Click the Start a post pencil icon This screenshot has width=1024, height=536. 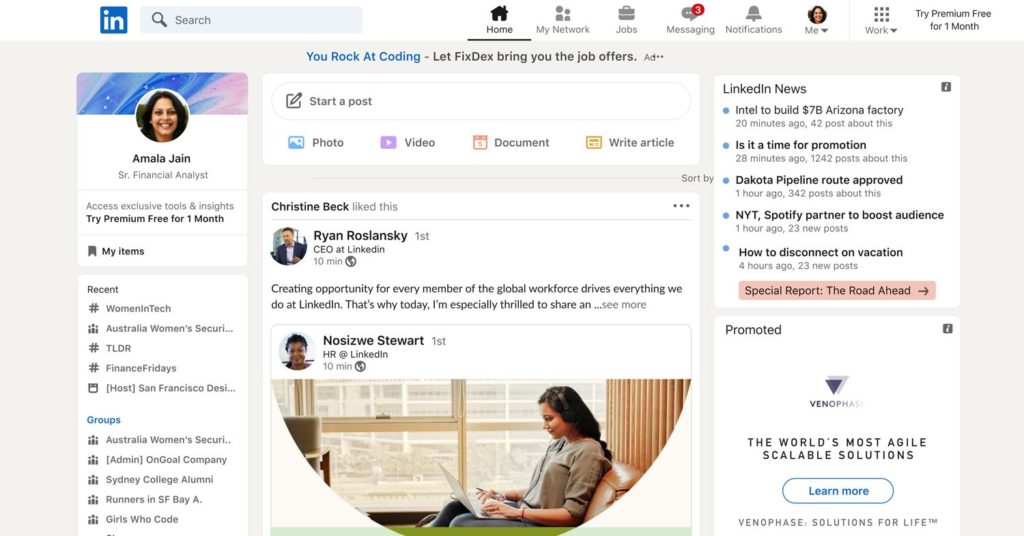(x=294, y=101)
